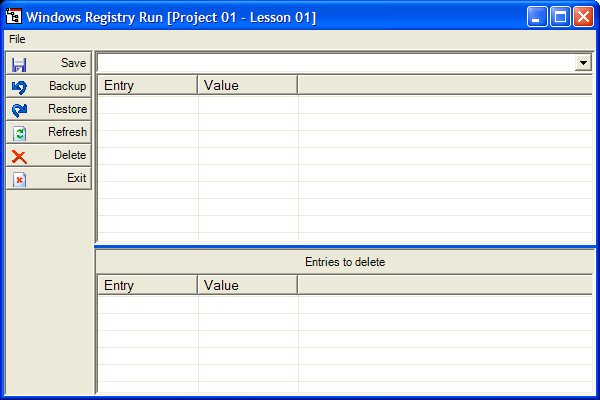The height and width of the screenshot is (400, 600).
Task: Sort by Entry column in upper list
Action: tap(147, 85)
